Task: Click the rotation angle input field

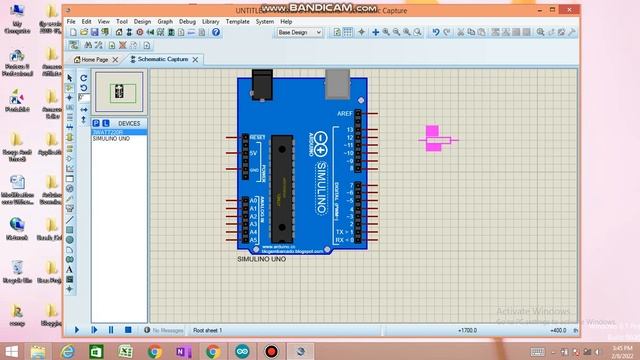Action: click(84, 98)
